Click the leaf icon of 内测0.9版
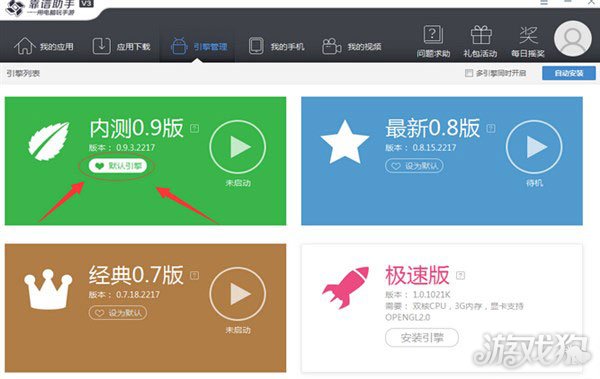600x379 pixels. click(x=49, y=141)
